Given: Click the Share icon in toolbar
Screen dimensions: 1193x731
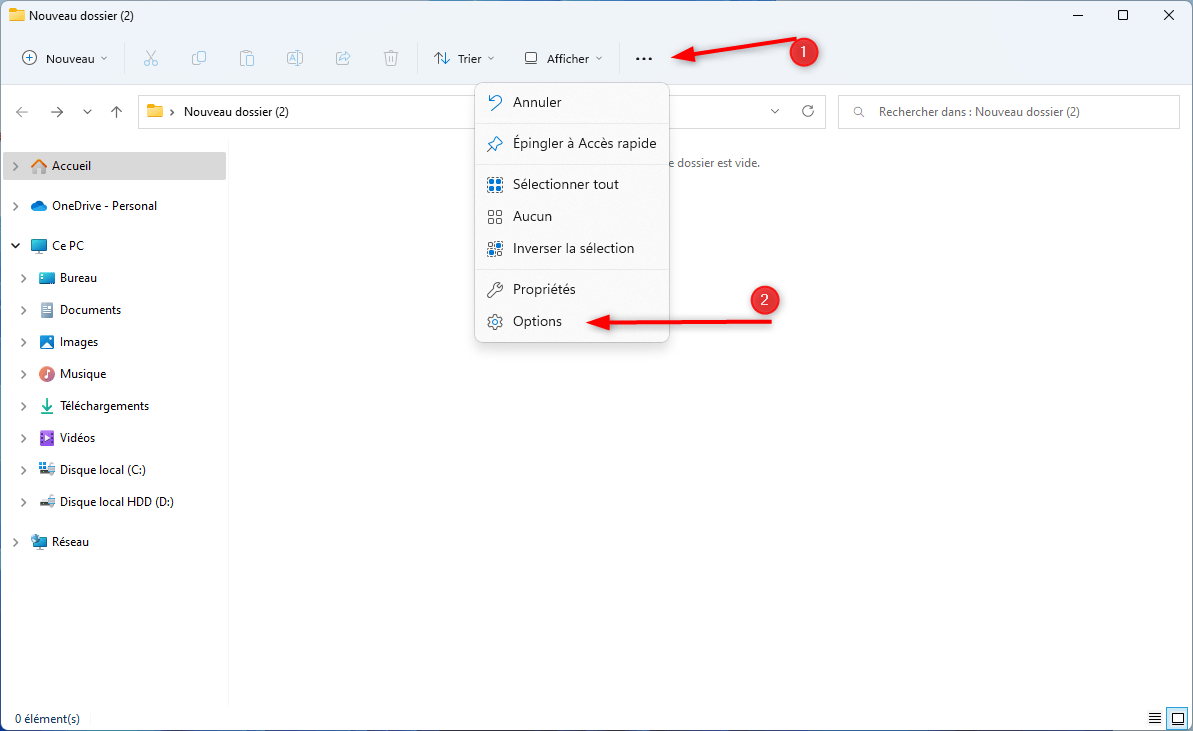Looking at the screenshot, I should tap(343, 59).
